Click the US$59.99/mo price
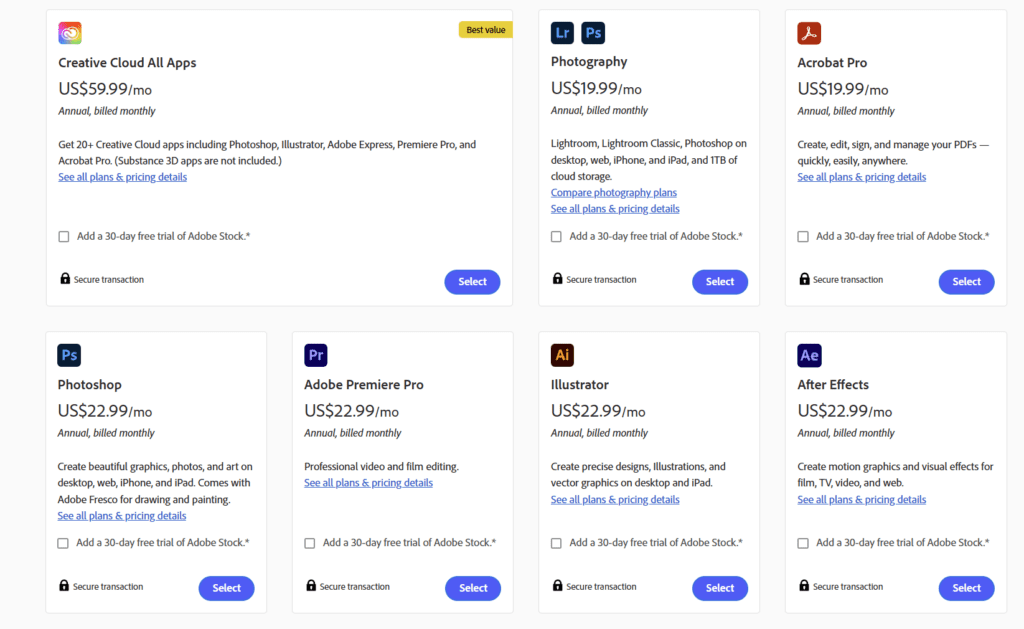1024x629 pixels. point(105,89)
